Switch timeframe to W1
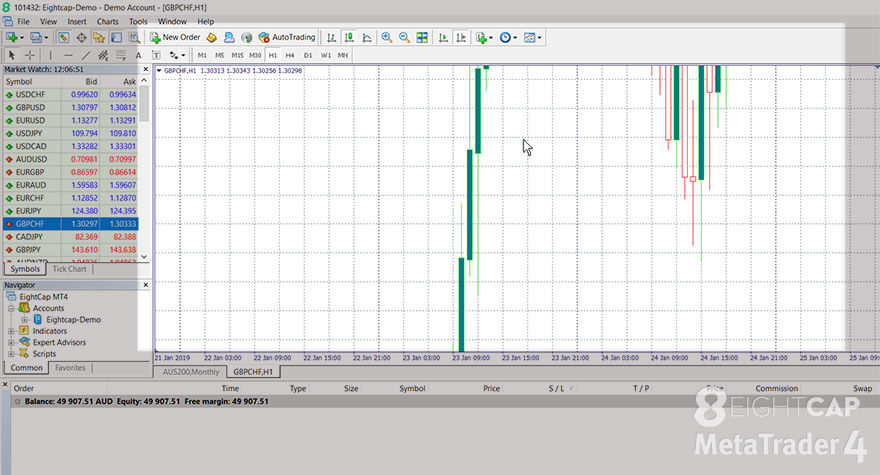 326,55
